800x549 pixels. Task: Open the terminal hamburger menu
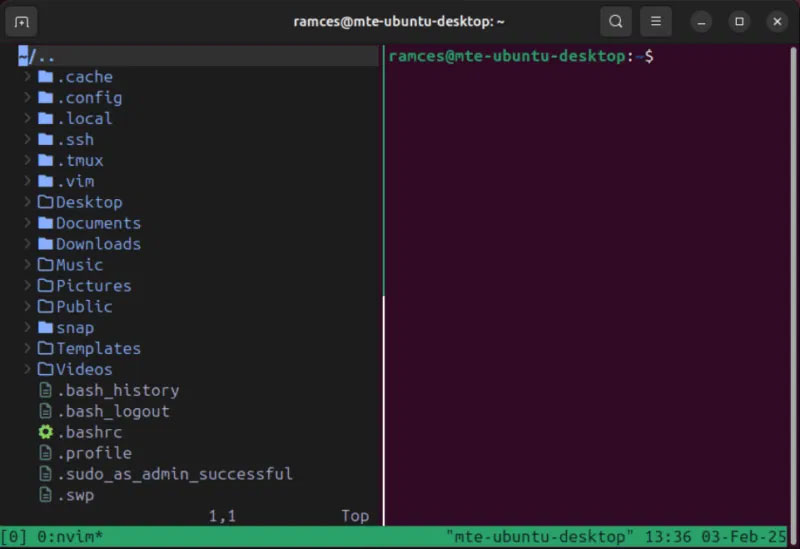click(x=656, y=21)
